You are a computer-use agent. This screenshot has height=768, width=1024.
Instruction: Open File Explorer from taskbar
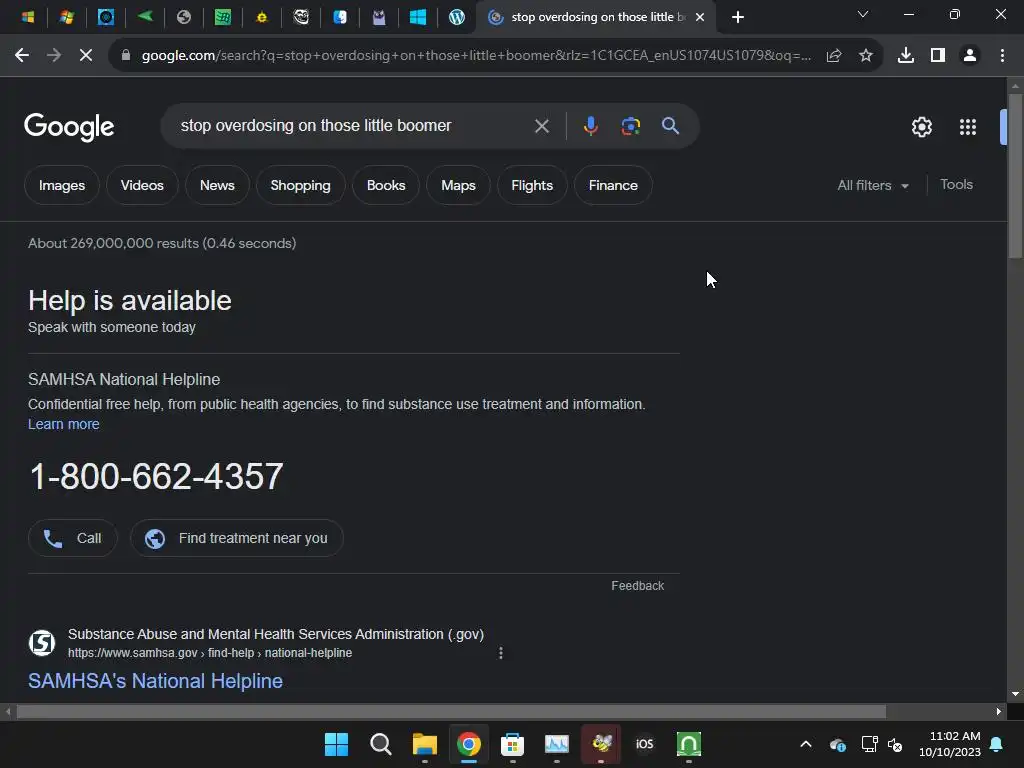point(424,744)
